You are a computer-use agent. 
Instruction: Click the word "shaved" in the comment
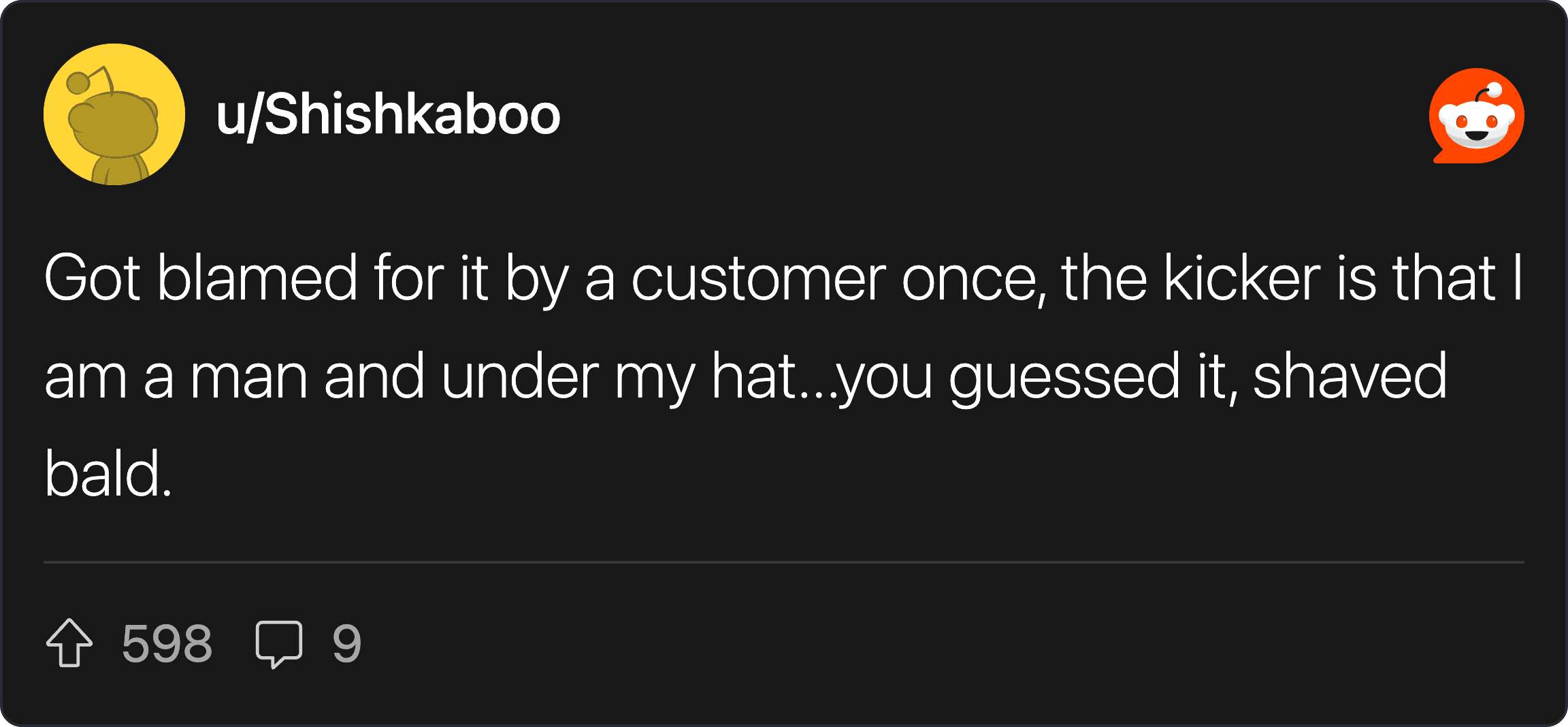[x=1350, y=376]
